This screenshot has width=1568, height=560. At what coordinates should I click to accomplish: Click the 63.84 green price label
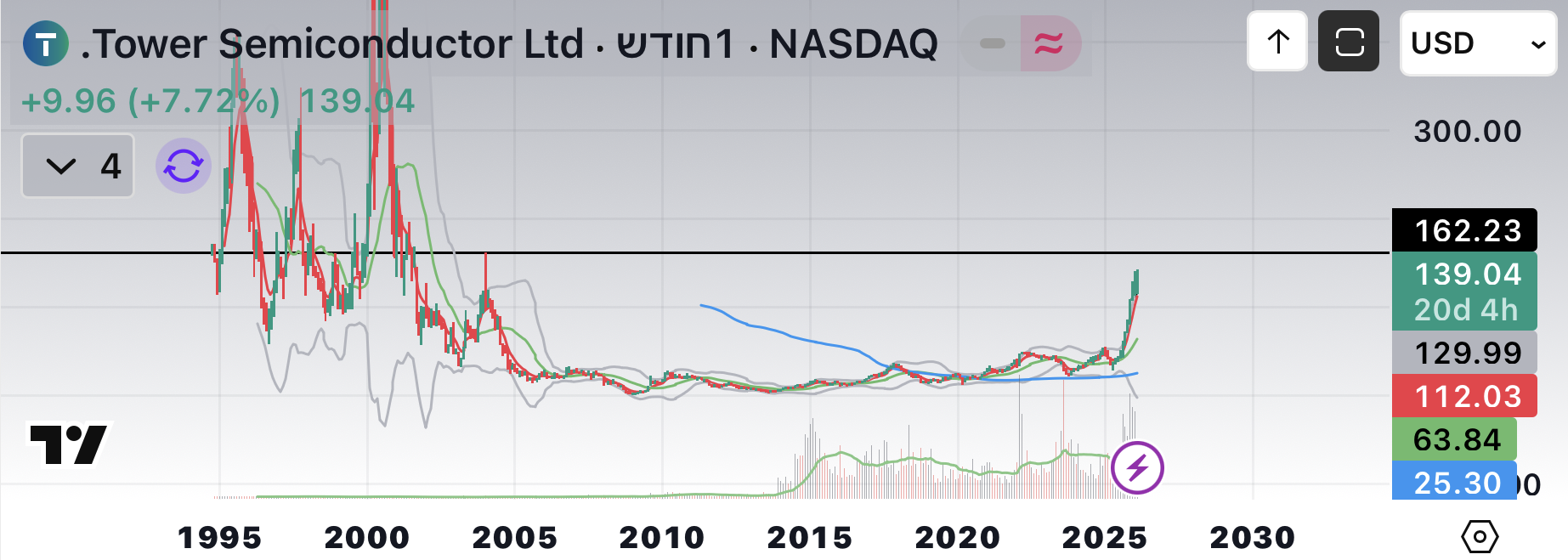(1454, 439)
